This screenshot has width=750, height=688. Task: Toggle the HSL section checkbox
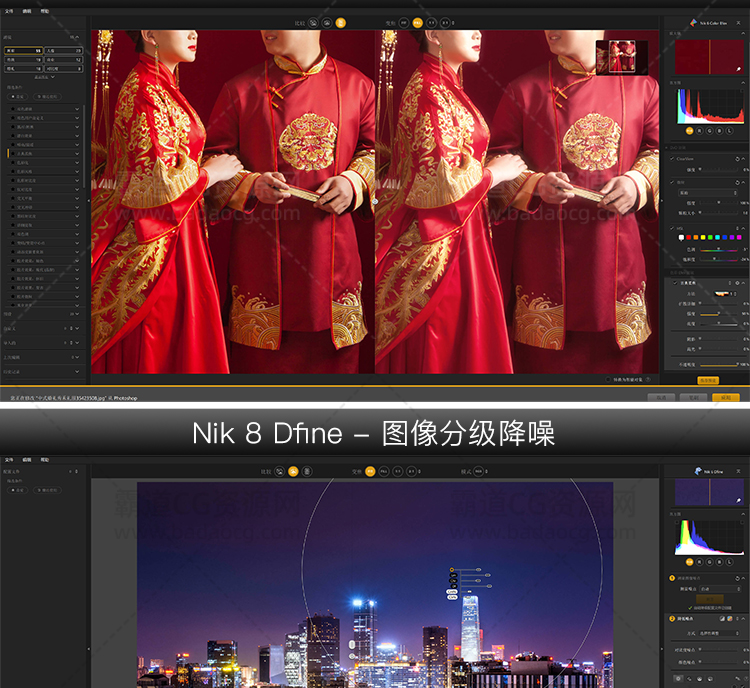pyautogui.click(x=672, y=228)
